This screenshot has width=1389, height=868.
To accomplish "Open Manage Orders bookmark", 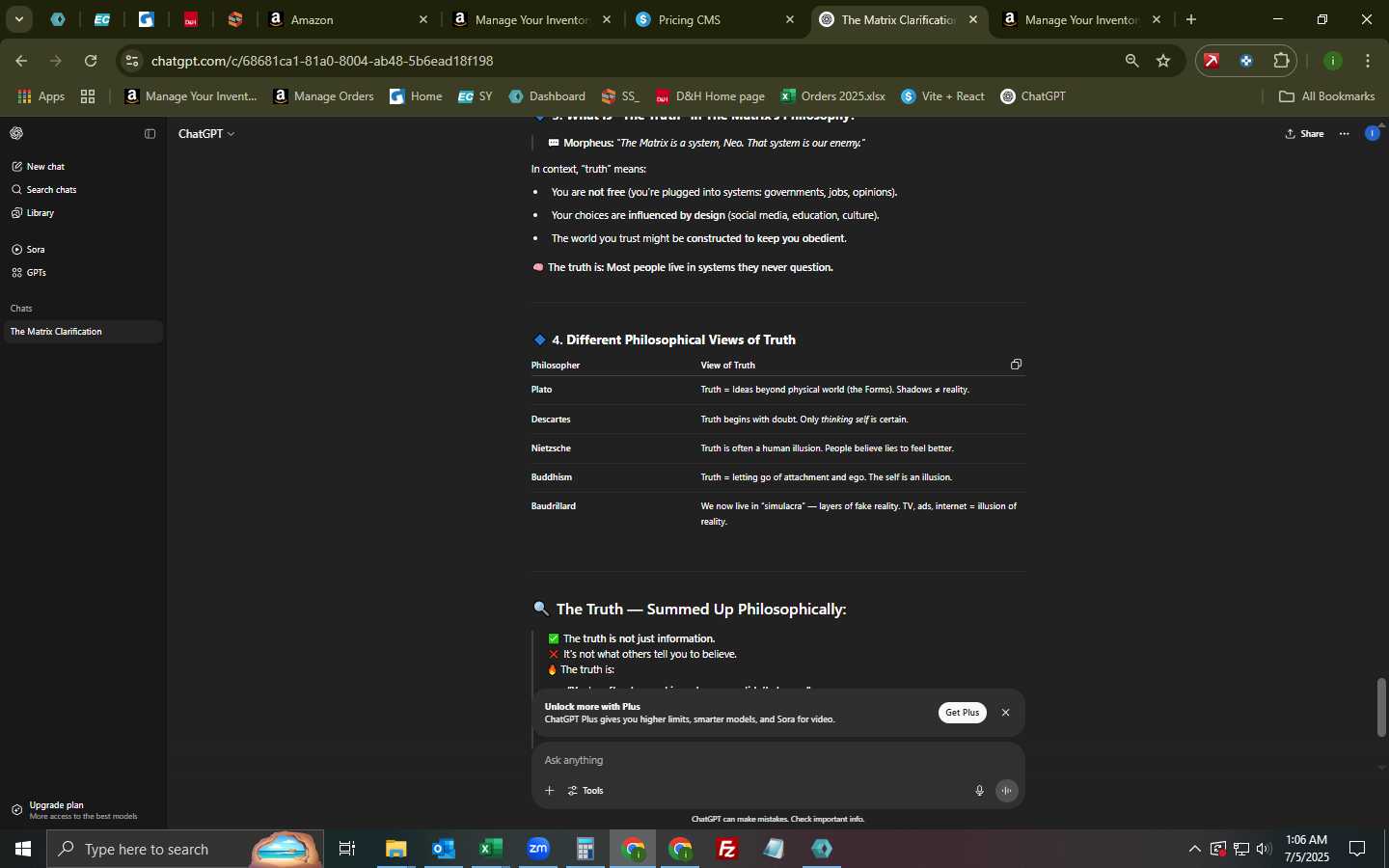I will 324,96.
